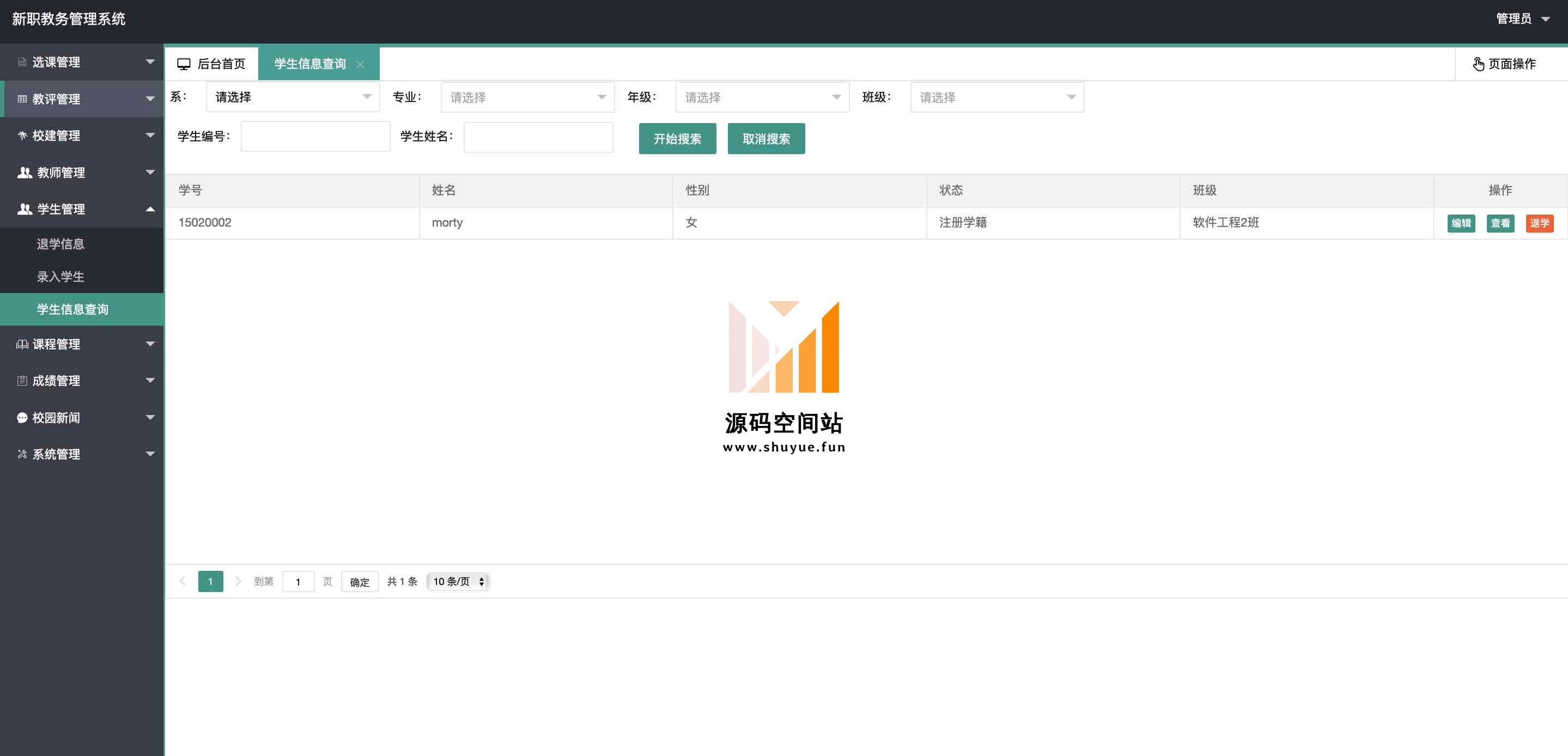1568x756 pixels.
Task: Click the 成绩管理 clipboard icon
Action: click(x=22, y=380)
